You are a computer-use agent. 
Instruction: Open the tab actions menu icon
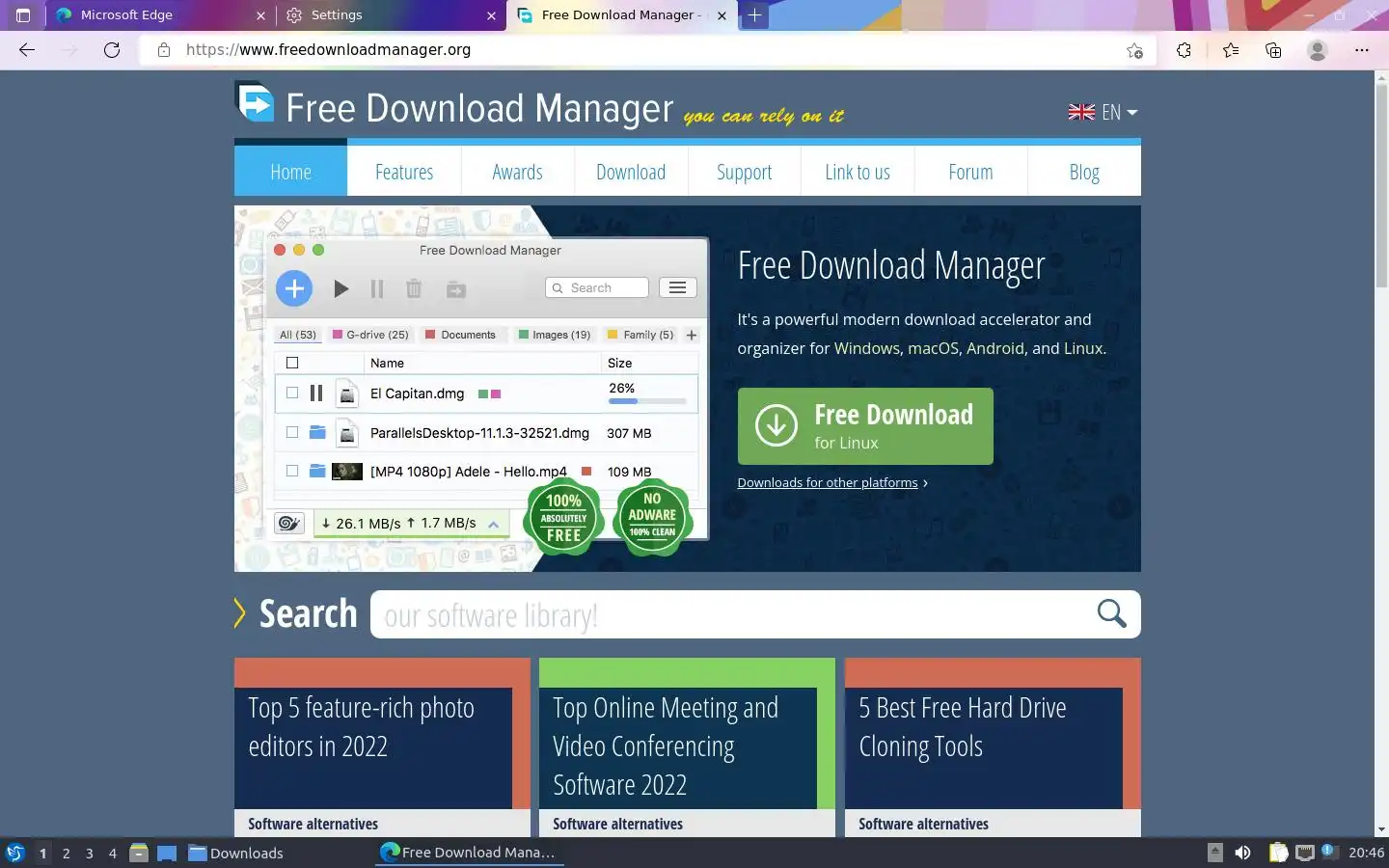pyautogui.click(x=23, y=15)
